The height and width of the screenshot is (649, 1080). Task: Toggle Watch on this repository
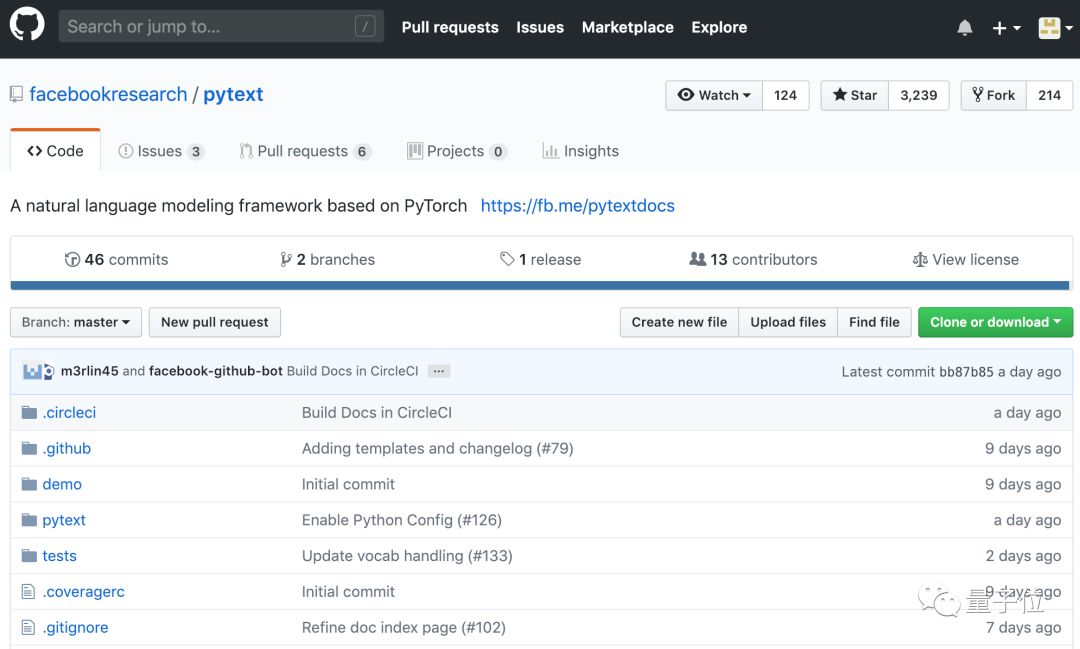tap(714, 95)
